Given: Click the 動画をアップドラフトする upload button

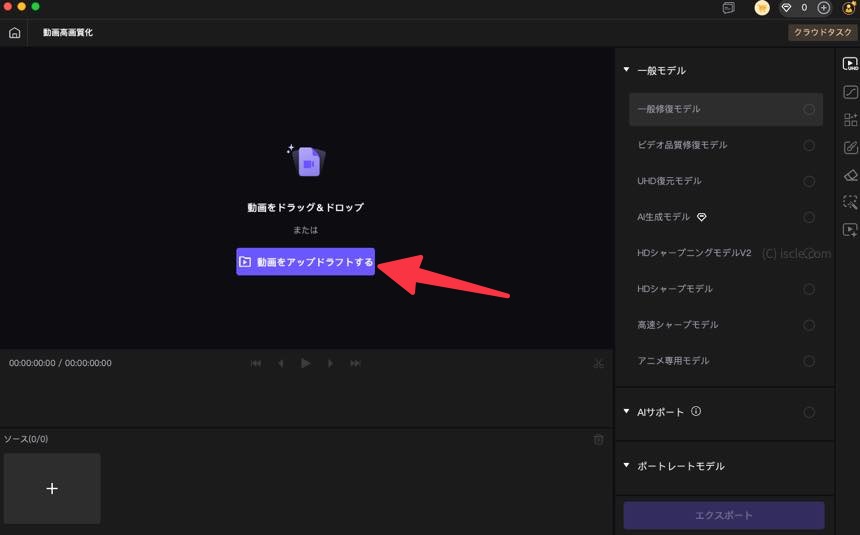Looking at the screenshot, I should (305, 262).
